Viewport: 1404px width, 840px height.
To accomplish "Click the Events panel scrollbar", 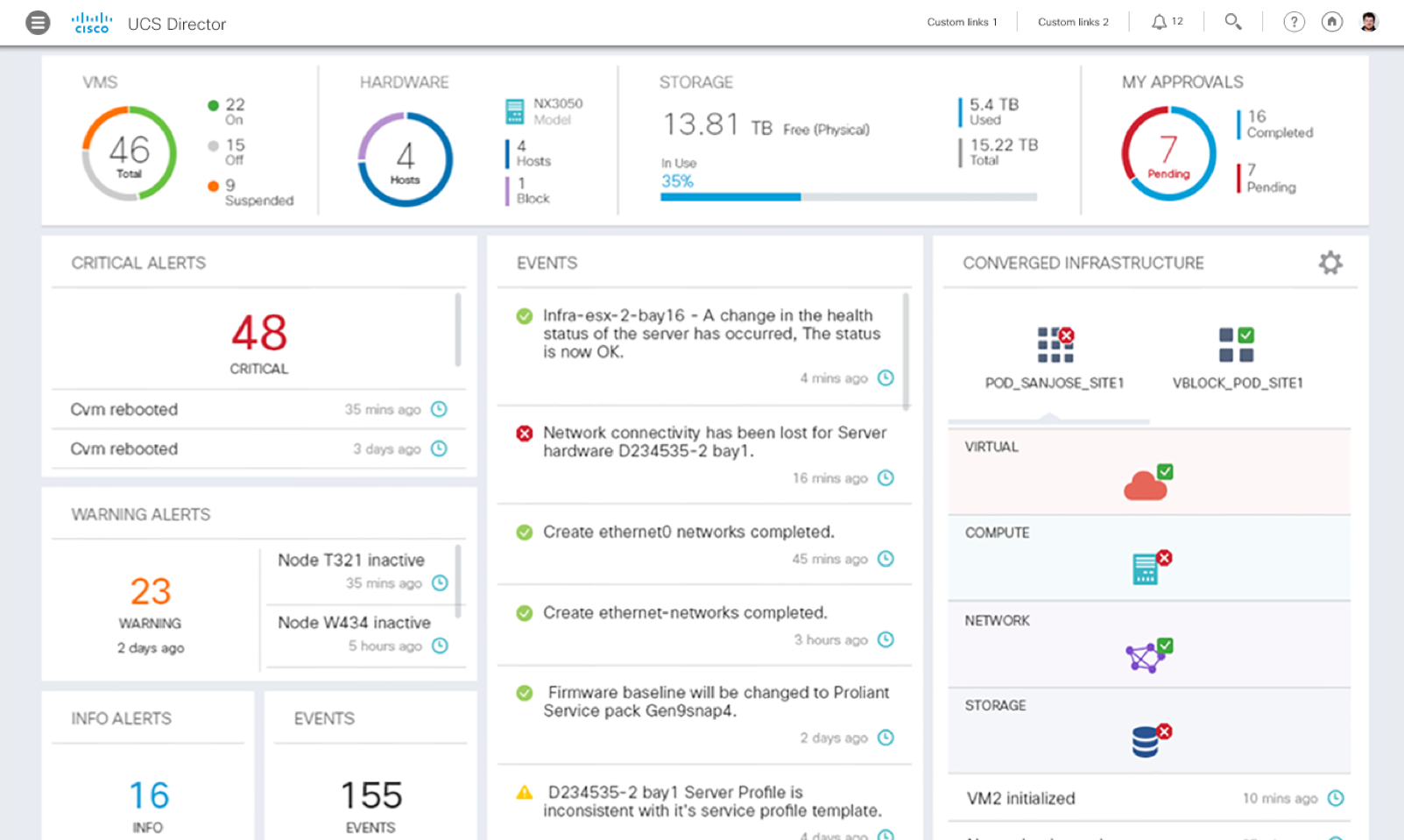I will click(906, 351).
